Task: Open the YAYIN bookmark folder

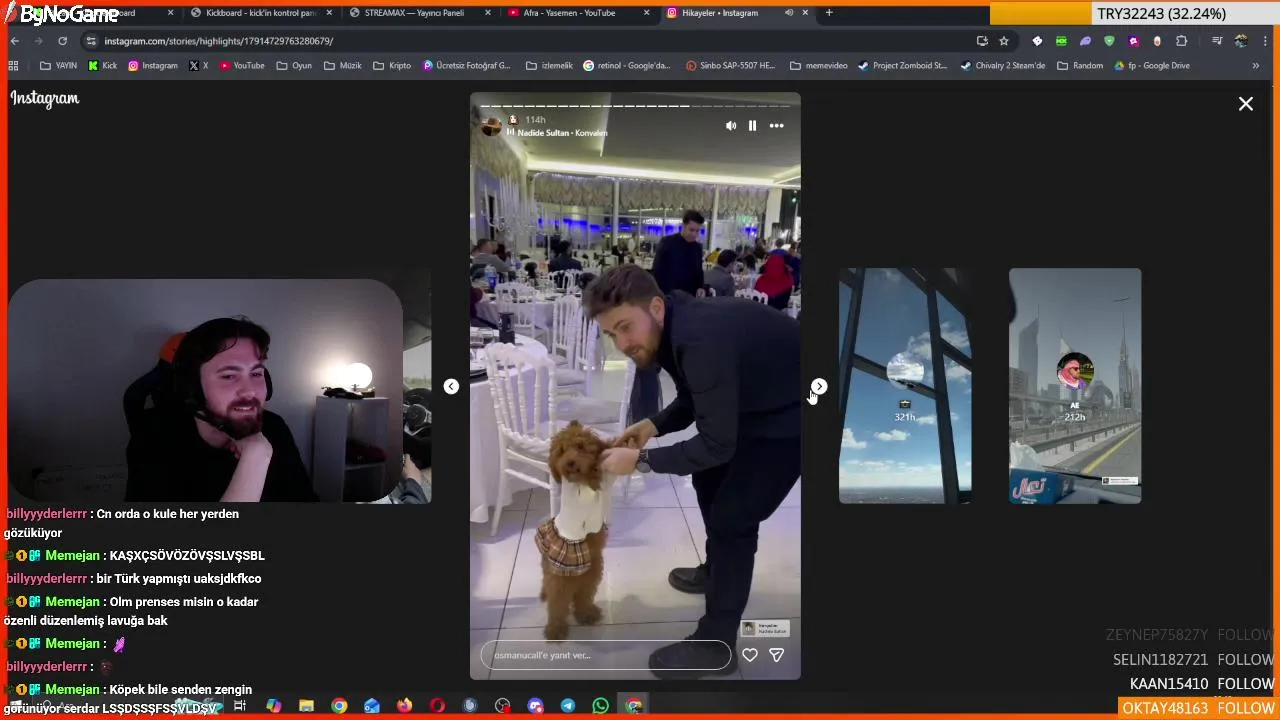Action: click(58, 66)
